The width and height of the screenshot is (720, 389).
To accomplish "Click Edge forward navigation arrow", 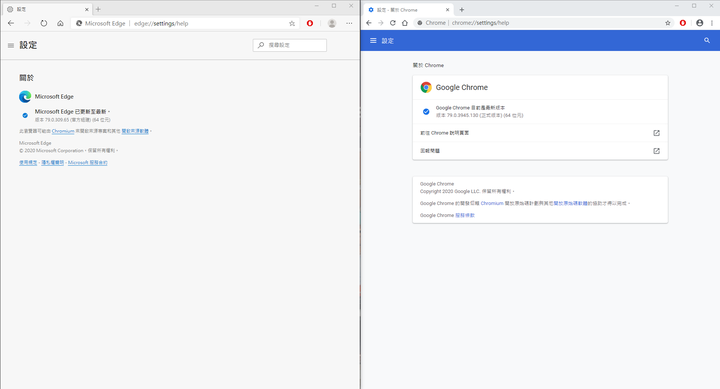I will (x=27, y=23).
